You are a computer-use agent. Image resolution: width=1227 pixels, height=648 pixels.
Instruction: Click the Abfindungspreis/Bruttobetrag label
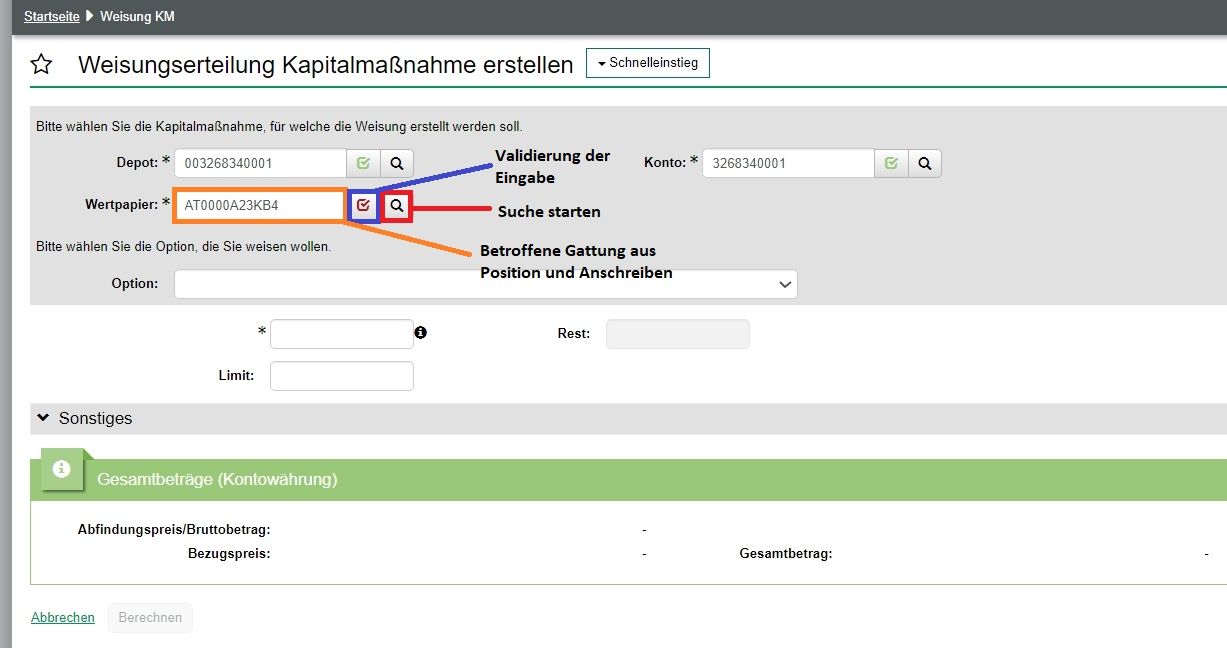click(x=174, y=529)
